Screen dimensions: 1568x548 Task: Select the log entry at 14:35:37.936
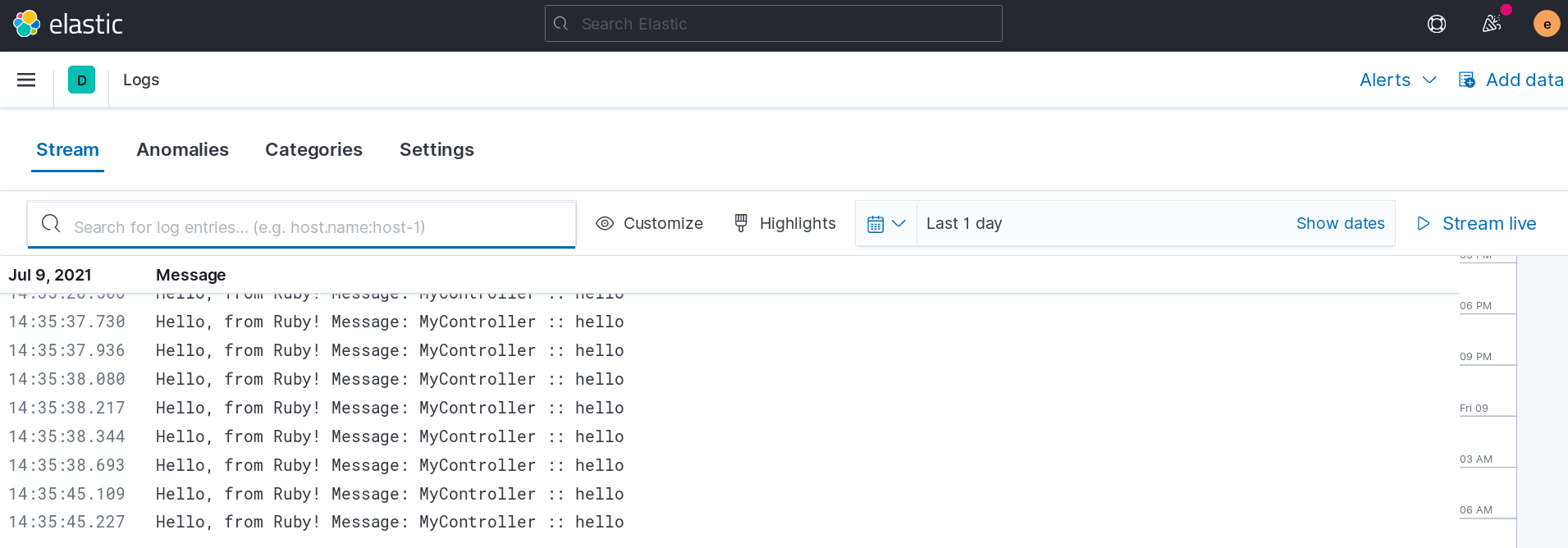(729, 350)
